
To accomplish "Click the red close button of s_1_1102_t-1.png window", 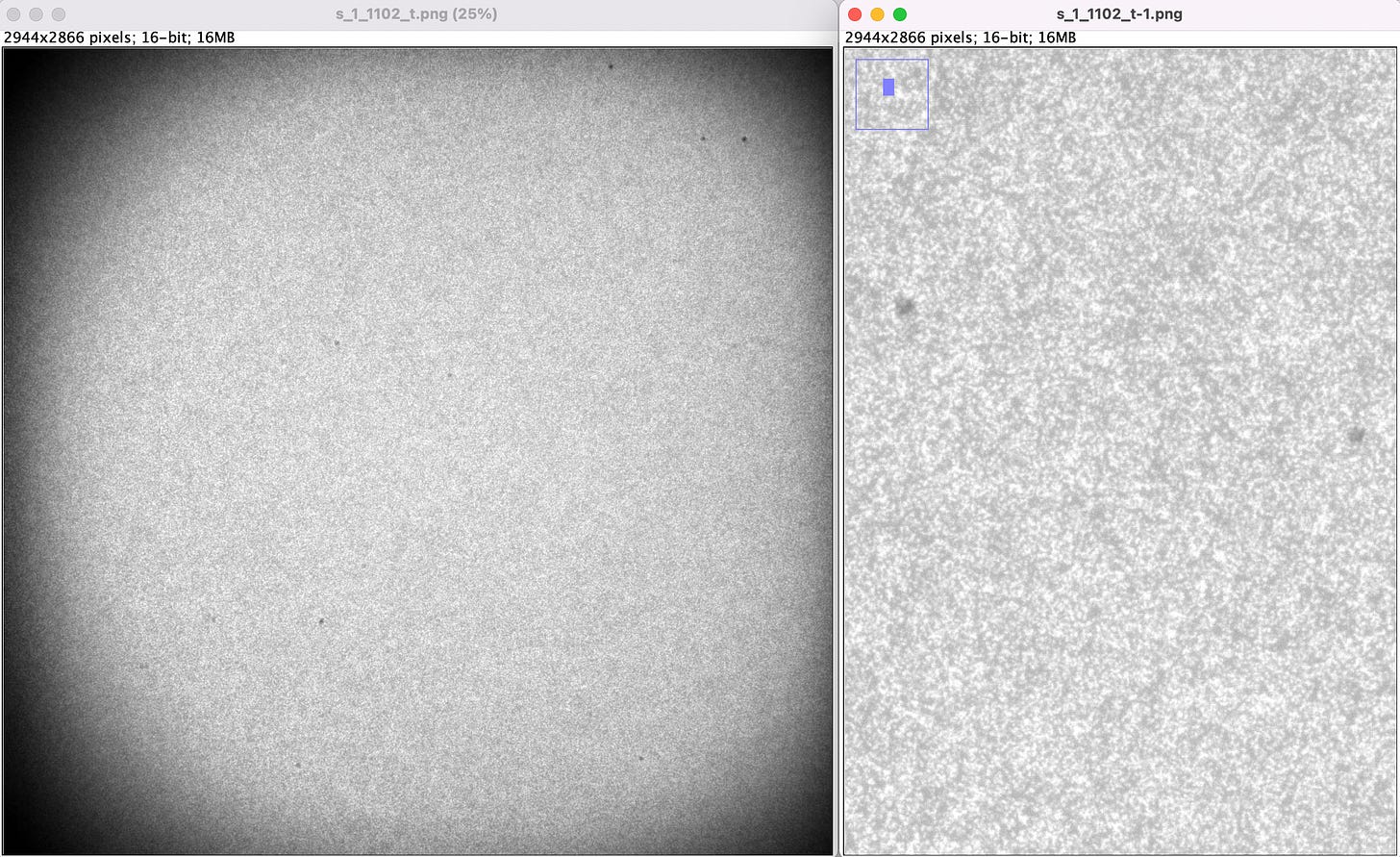I will 855,14.
